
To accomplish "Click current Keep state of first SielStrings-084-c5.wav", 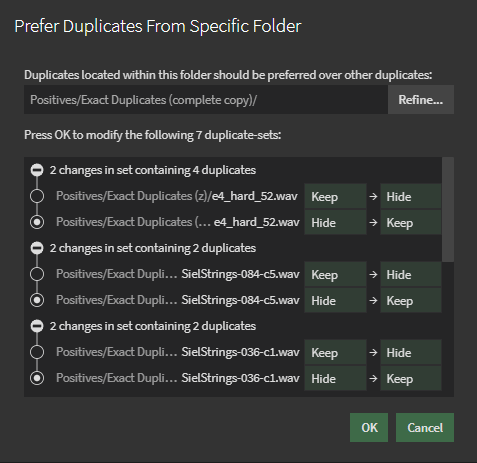I will [335, 274].
